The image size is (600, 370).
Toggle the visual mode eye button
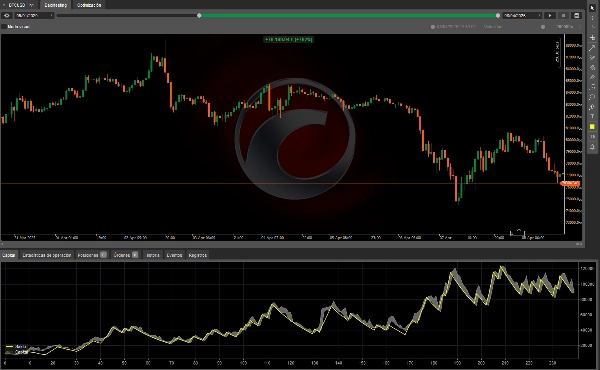pos(7,16)
